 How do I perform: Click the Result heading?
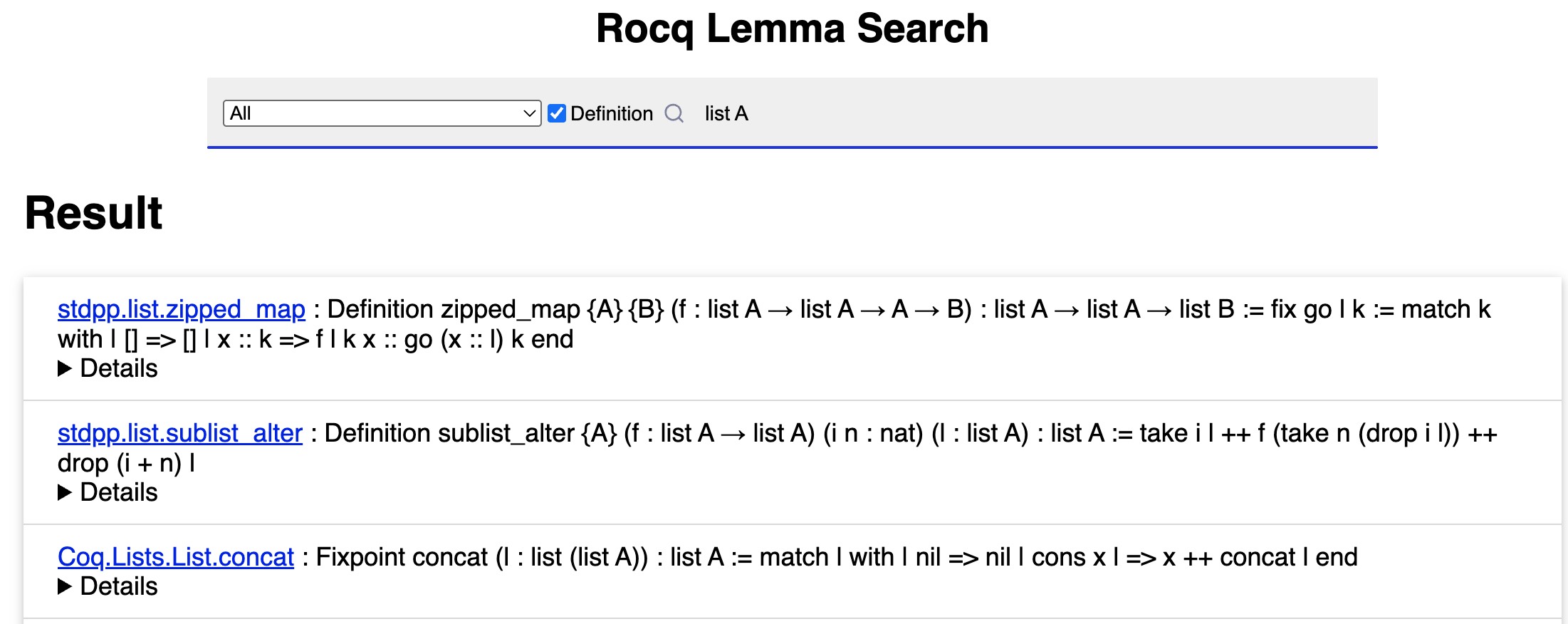(x=93, y=212)
